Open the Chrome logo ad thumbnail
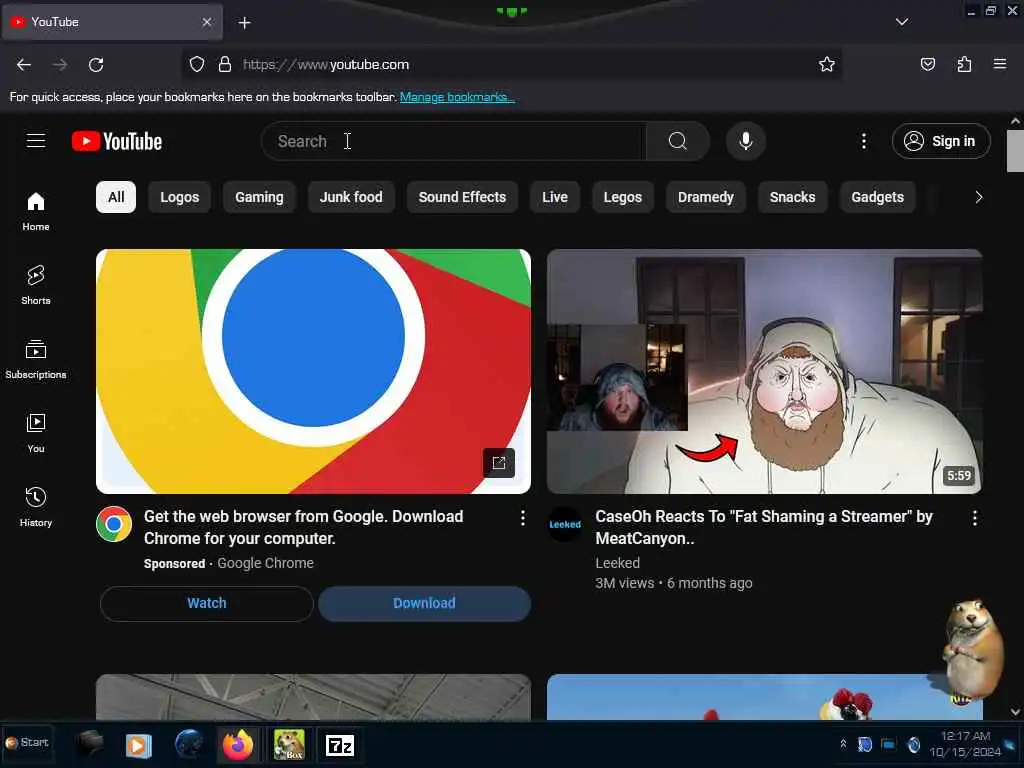This screenshot has height=768, width=1024. point(313,371)
